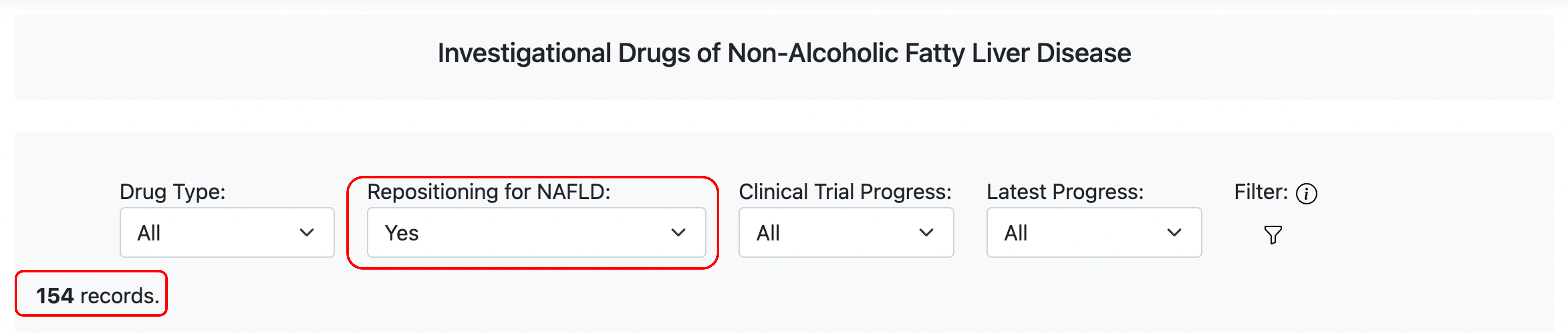
Task: Click the Investigational Drugs page heading
Action: 784,53
